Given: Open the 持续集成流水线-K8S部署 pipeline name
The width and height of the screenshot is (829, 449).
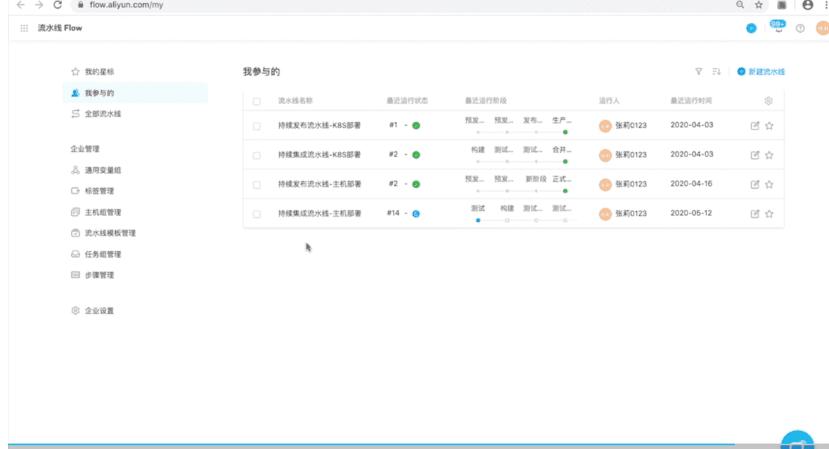Looking at the screenshot, I should pos(319,154).
